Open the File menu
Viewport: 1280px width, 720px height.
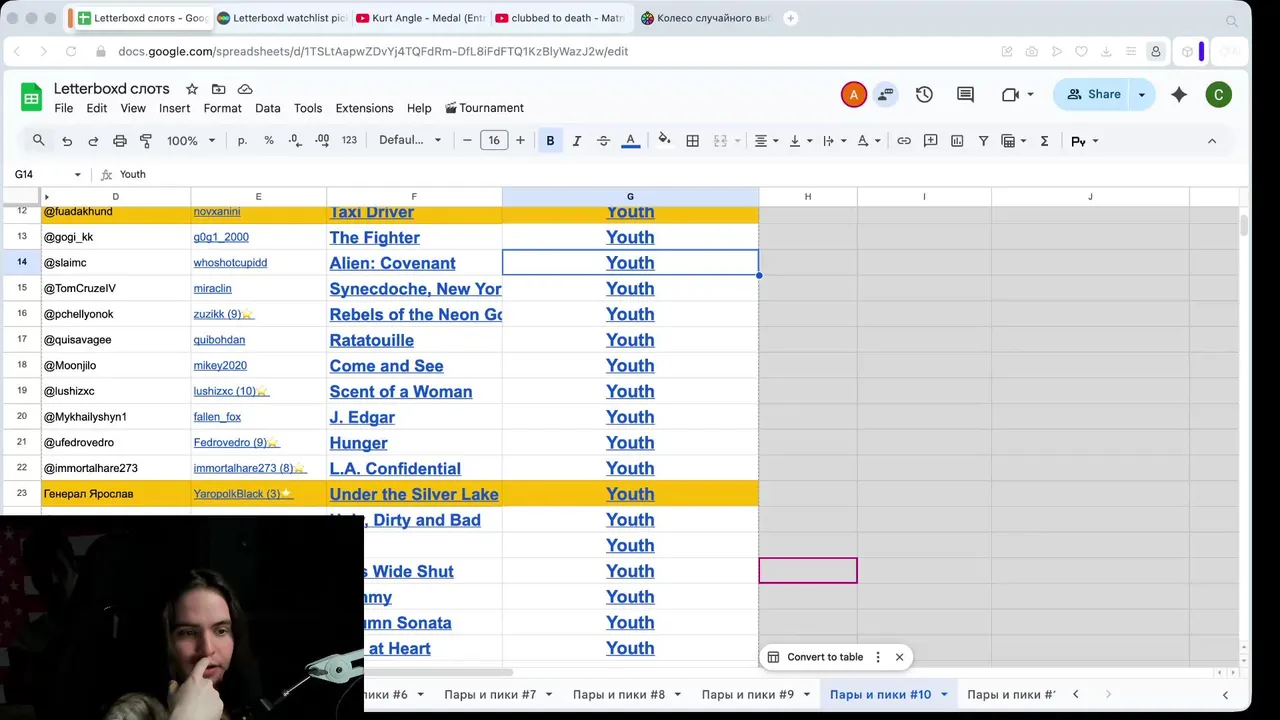click(63, 108)
